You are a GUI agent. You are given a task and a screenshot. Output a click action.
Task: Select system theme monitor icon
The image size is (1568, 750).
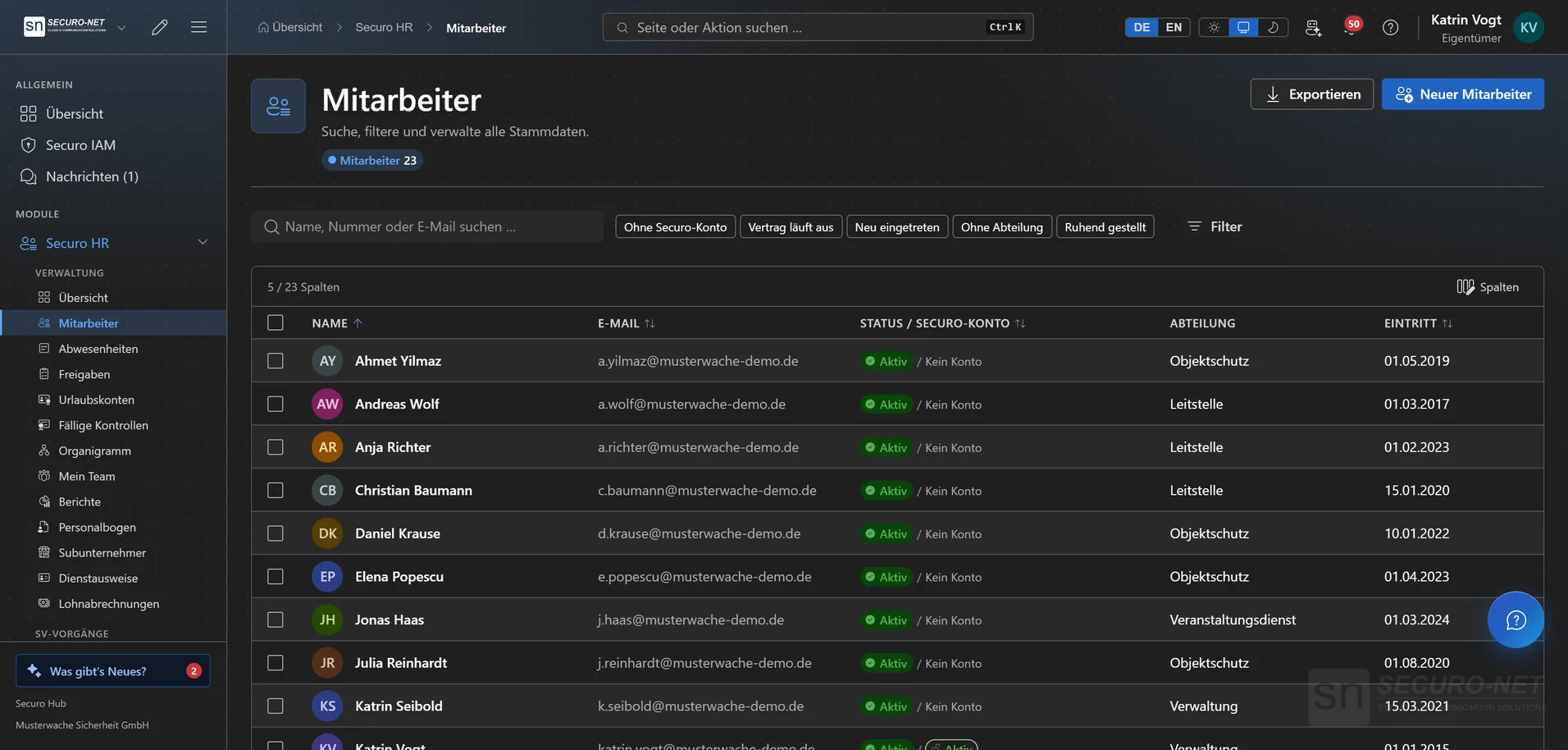1243,27
